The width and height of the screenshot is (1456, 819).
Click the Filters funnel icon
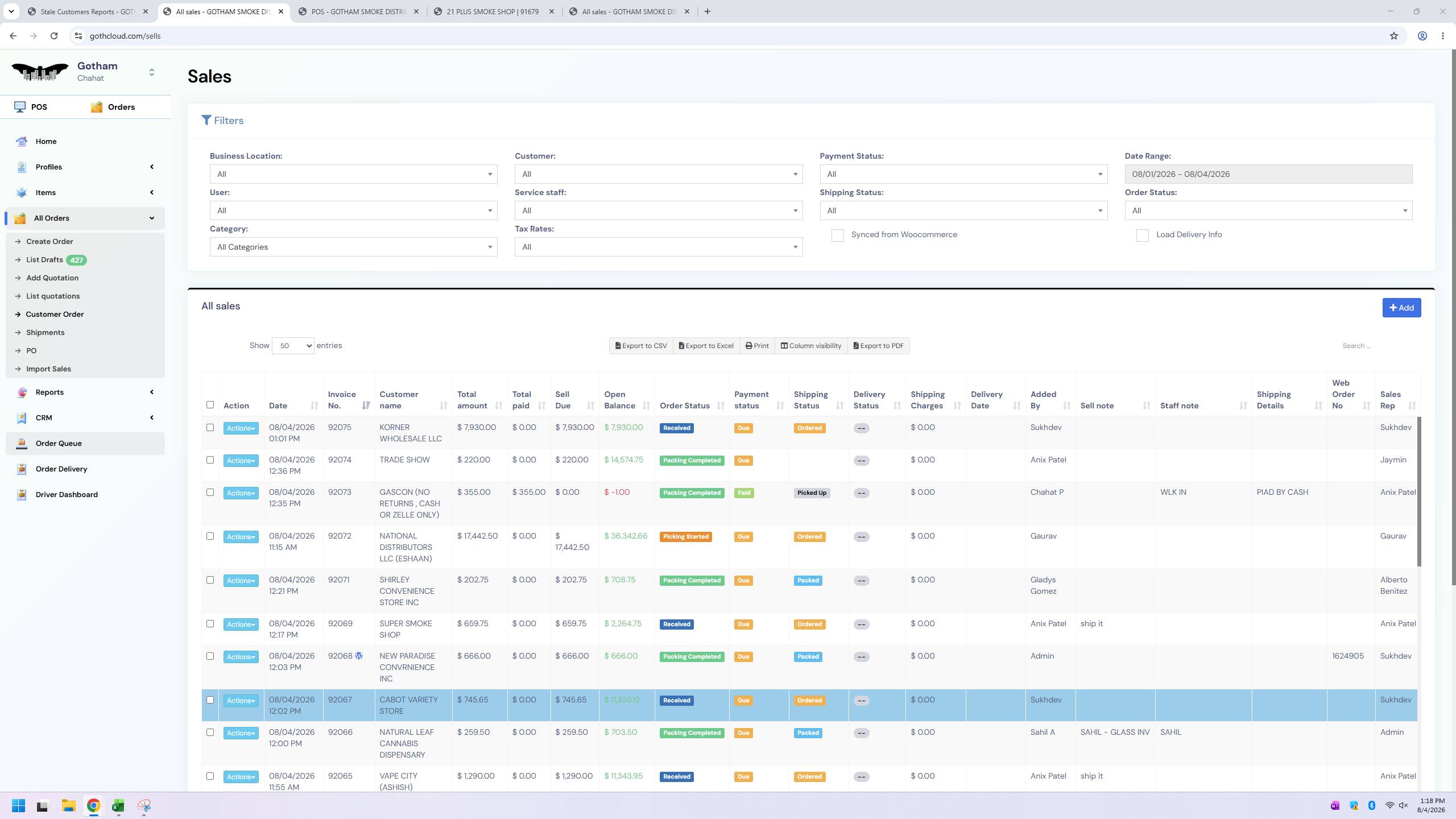point(206,121)
